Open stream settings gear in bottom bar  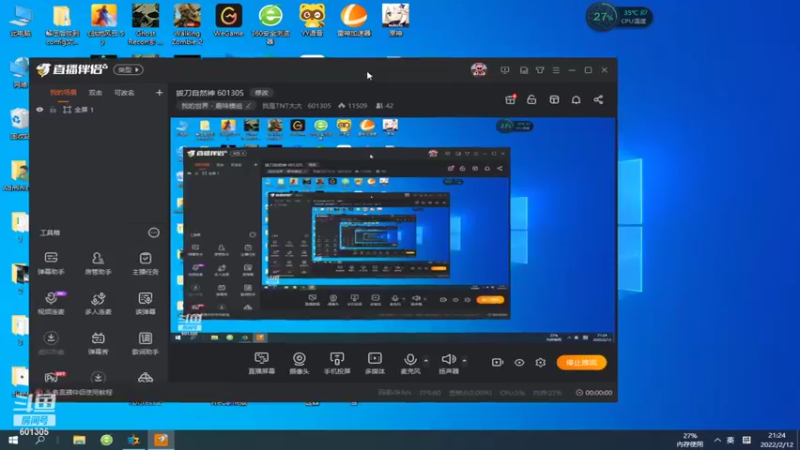click(x=541, y=362)
